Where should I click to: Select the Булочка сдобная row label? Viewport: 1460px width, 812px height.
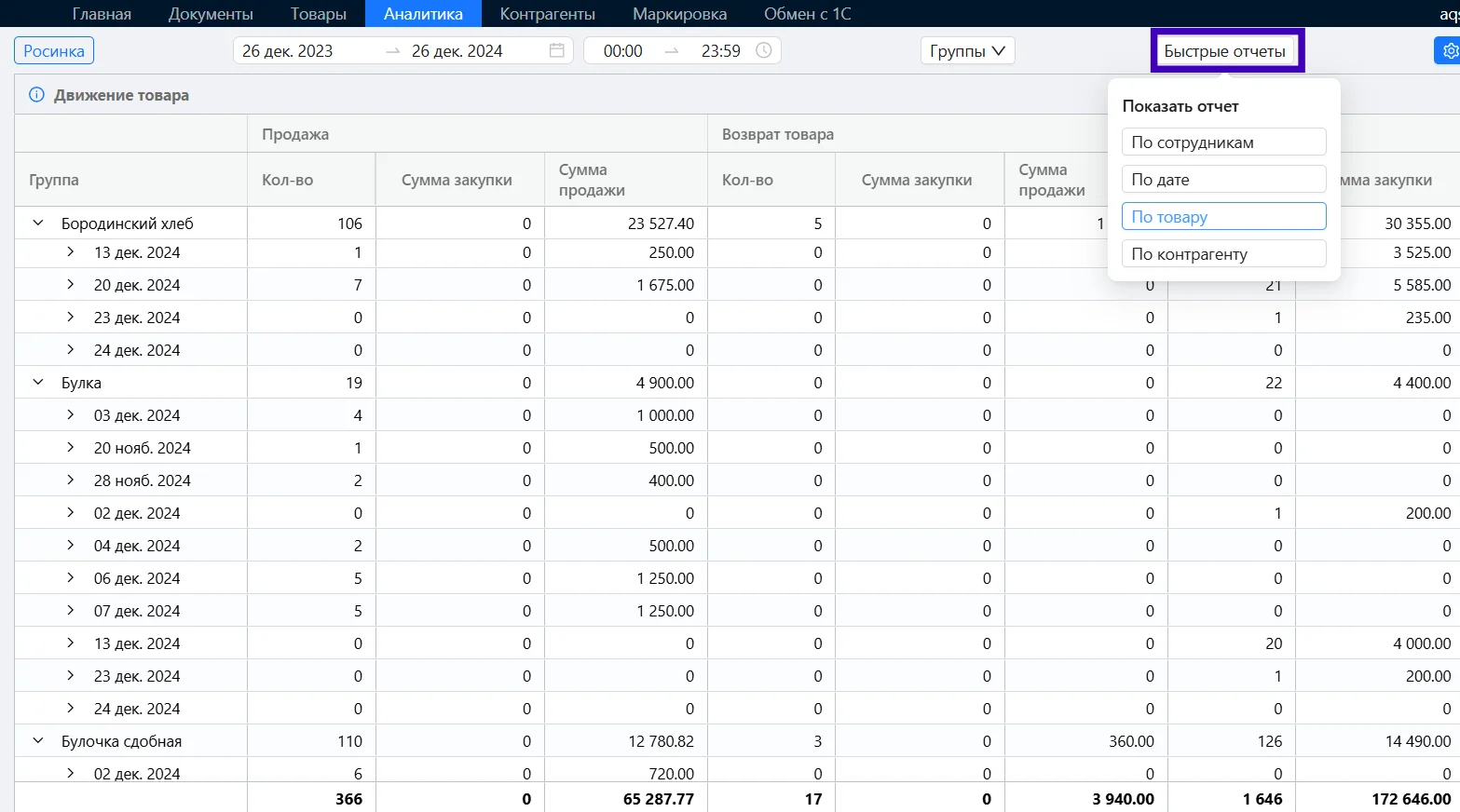(121, 741)
